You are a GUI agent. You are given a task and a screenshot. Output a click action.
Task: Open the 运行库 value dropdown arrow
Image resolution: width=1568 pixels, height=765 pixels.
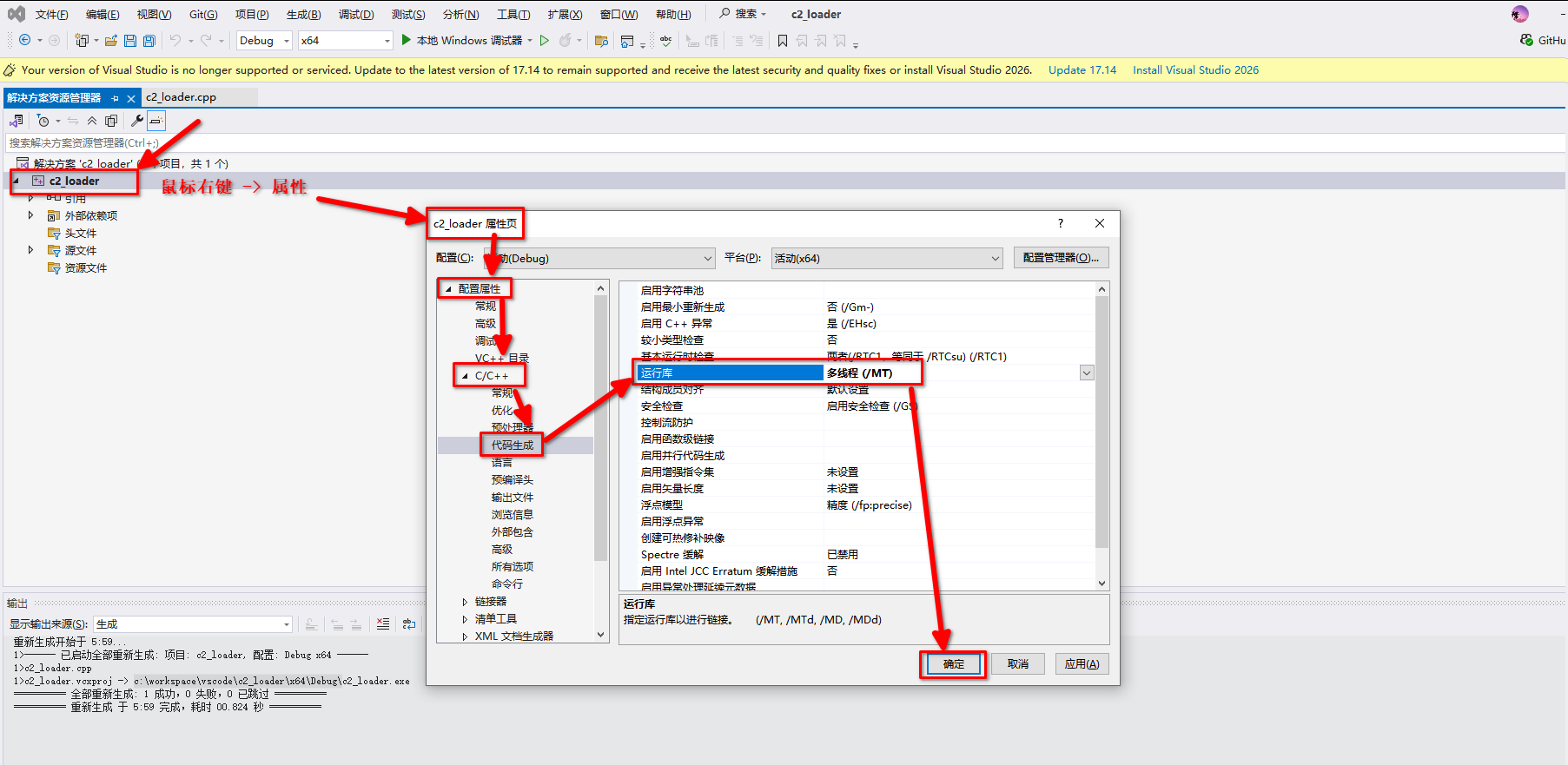[x=1087, y=373]
